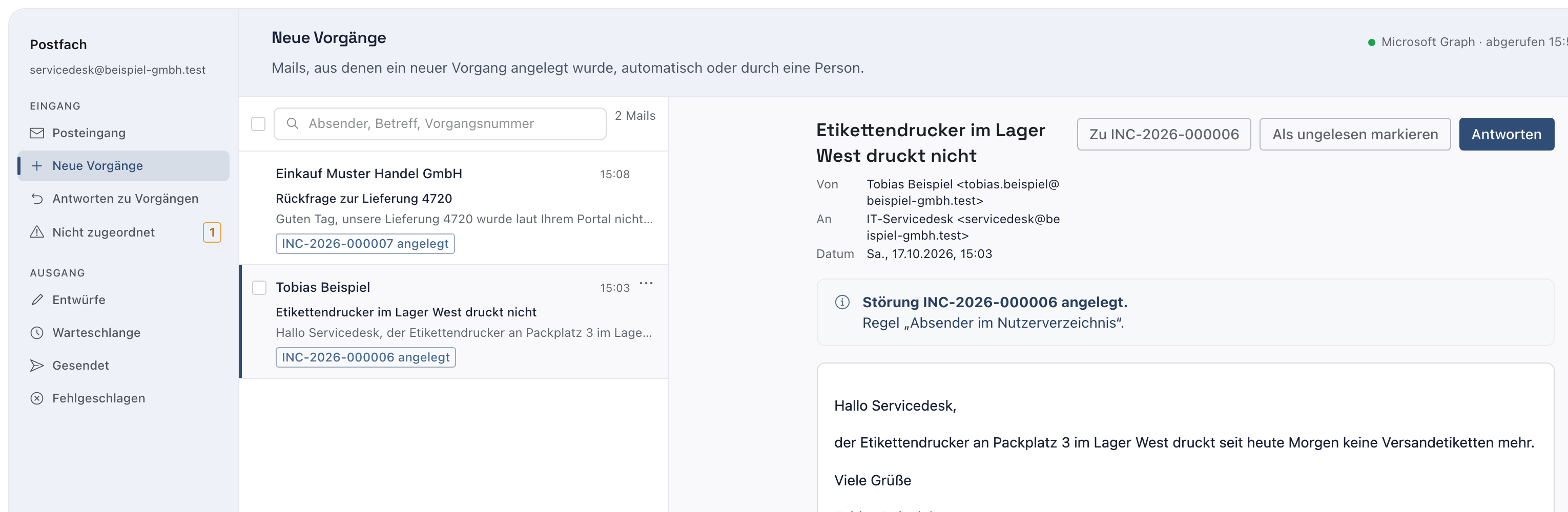Image resolution: width=1568 pixels, height=512 pixels.
Task: Open the Posteingang folder
Action: click(x=123, y=133)
